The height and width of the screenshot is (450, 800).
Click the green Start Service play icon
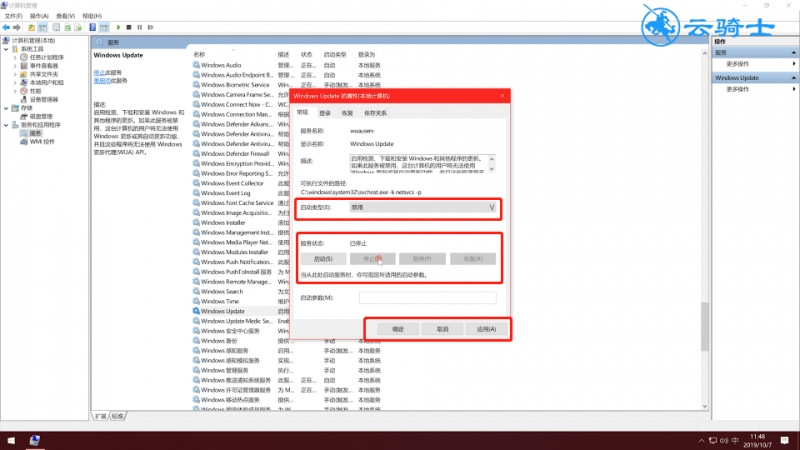pos(118,28)
